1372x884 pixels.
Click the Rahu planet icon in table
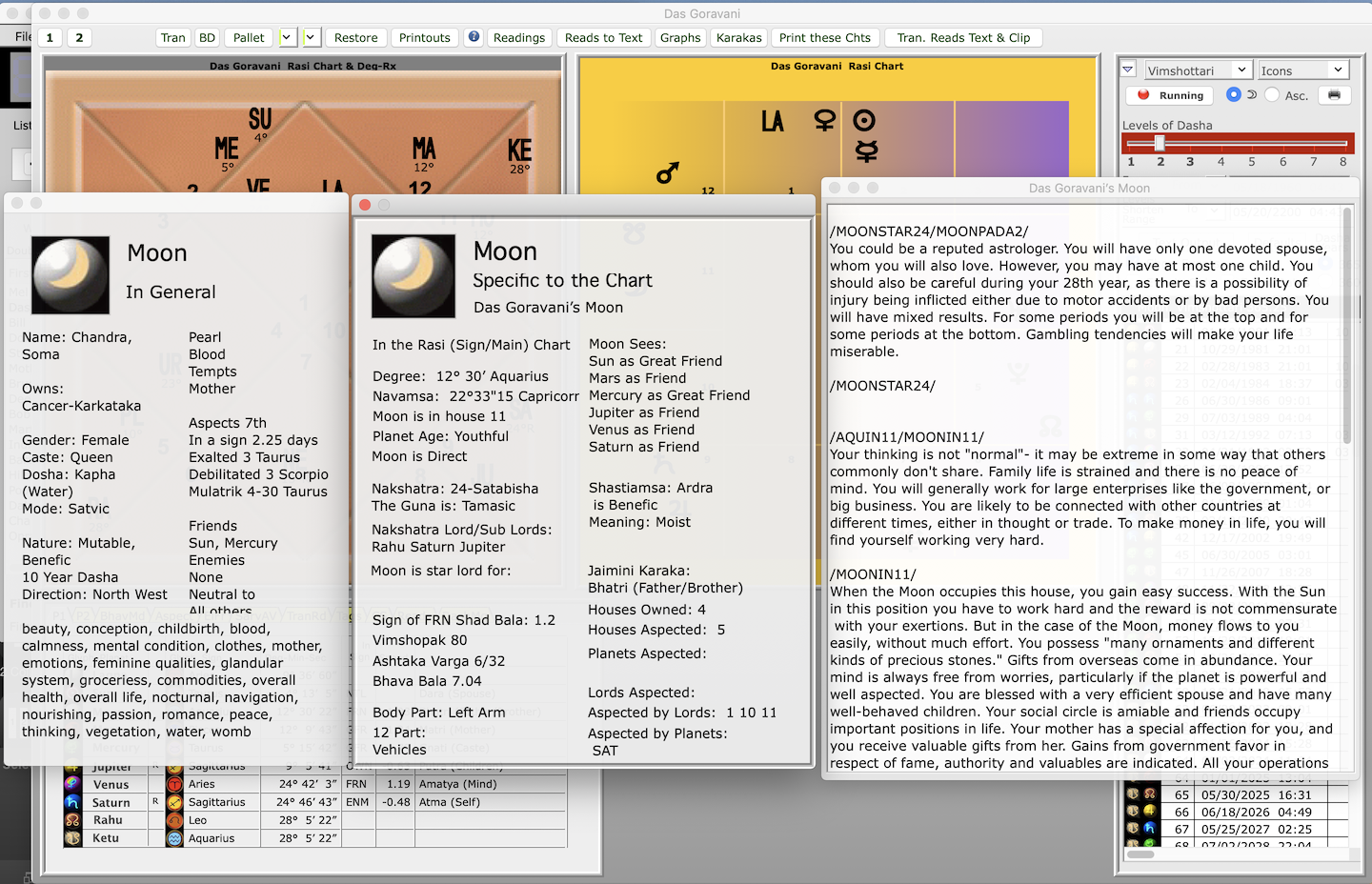(x=72, y=820)
